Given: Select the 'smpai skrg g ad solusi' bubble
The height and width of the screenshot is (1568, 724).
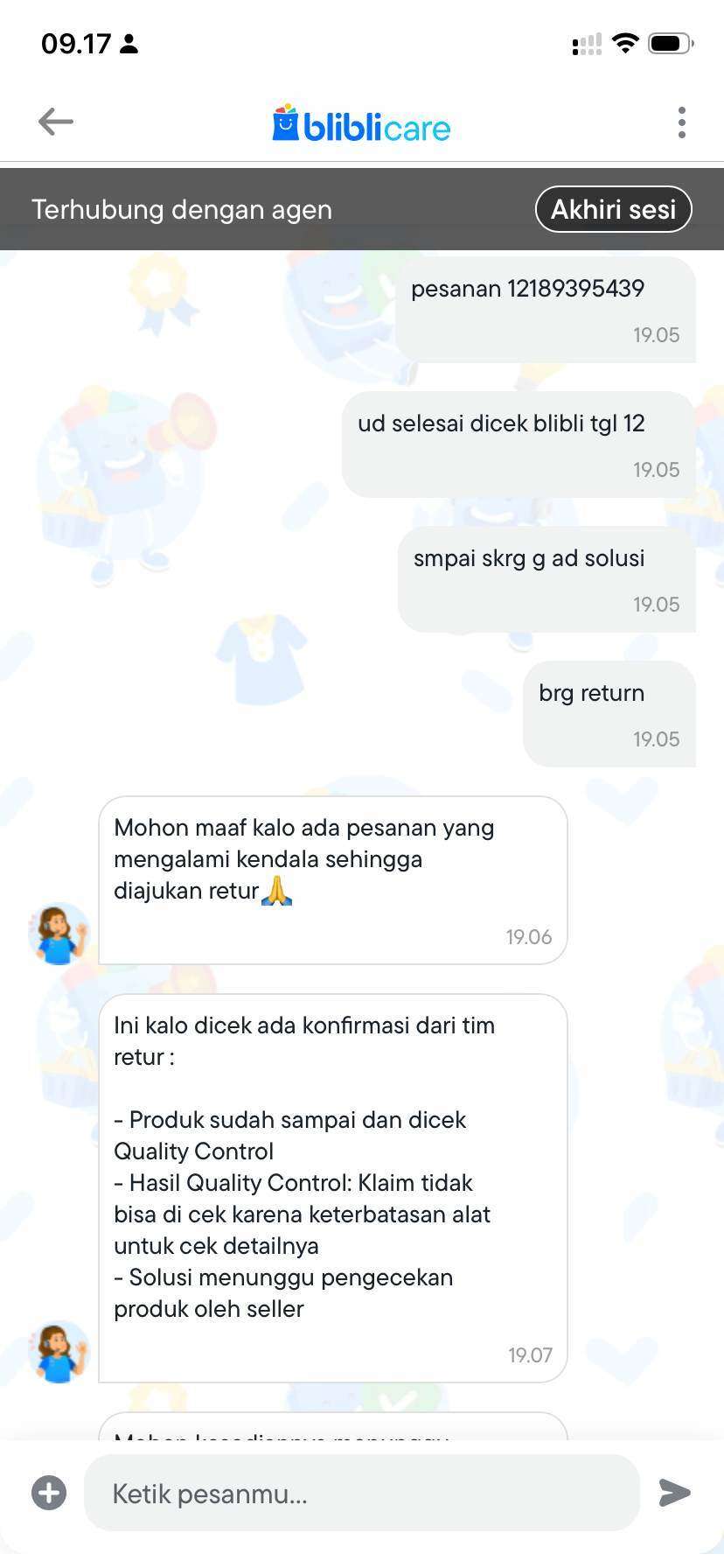Looking at the screenshot, I should click(546, 579).
